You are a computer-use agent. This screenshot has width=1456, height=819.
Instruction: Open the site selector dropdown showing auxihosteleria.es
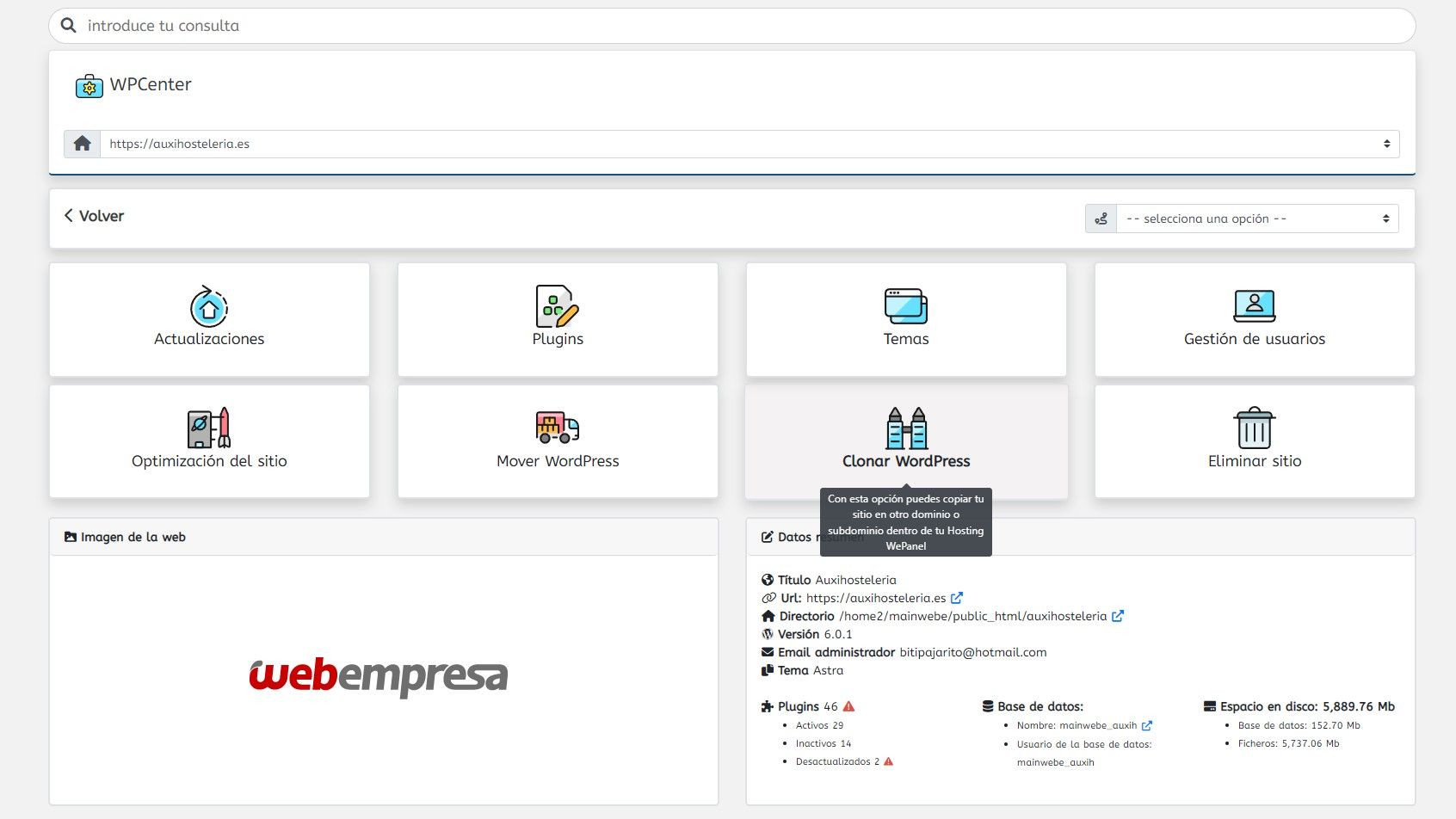click(x=750, y=144)
